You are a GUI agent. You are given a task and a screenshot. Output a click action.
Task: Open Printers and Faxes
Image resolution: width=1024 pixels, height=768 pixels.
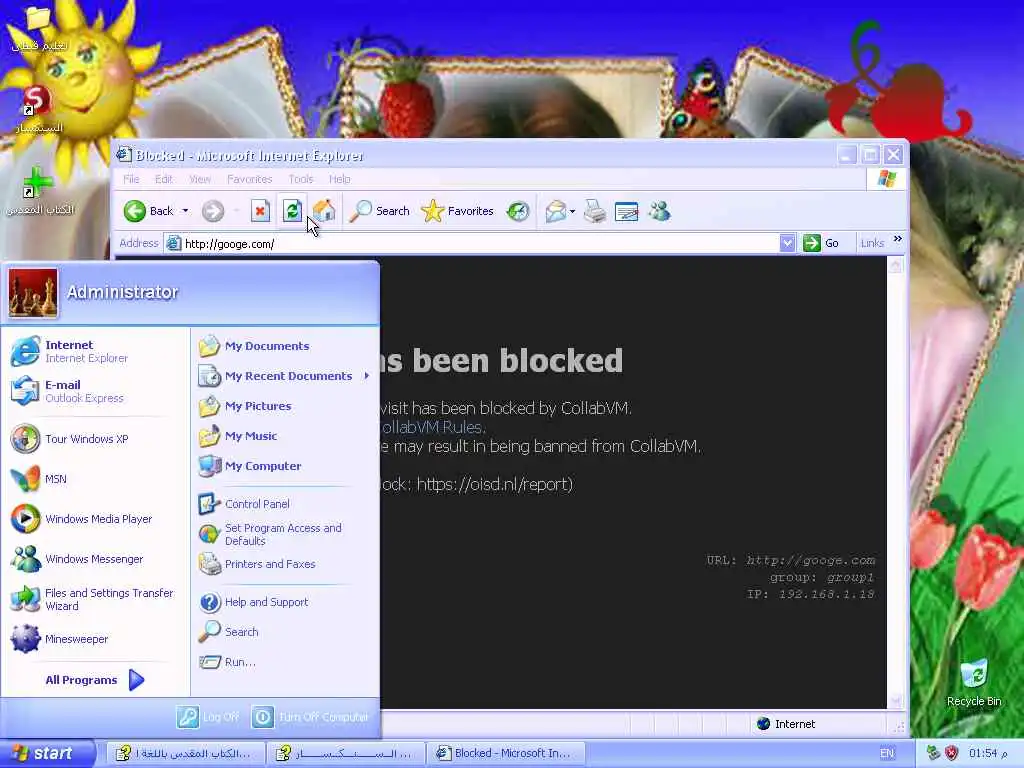(x=285, y=564)
